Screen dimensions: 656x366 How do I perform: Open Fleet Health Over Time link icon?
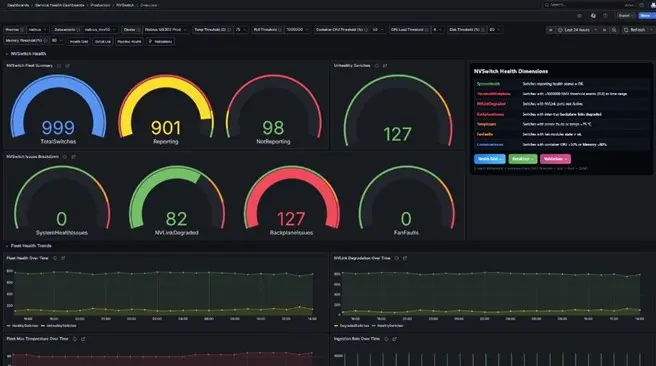point(63,258)
